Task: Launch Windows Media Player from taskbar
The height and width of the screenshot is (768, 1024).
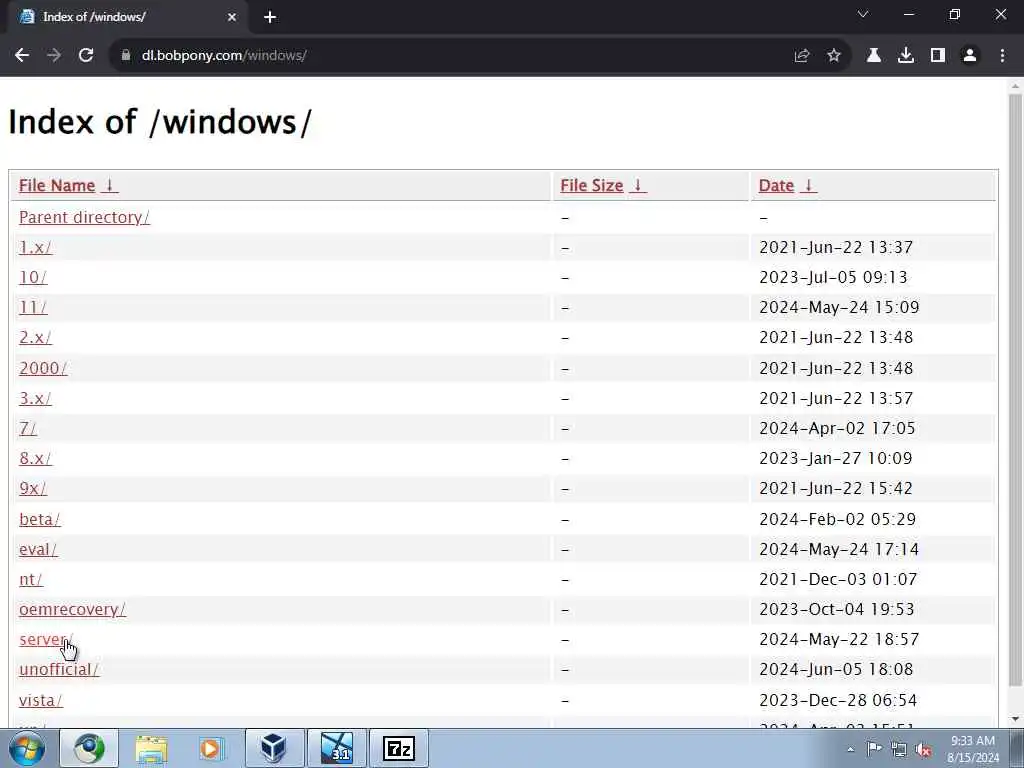Action: pos(211,748)
